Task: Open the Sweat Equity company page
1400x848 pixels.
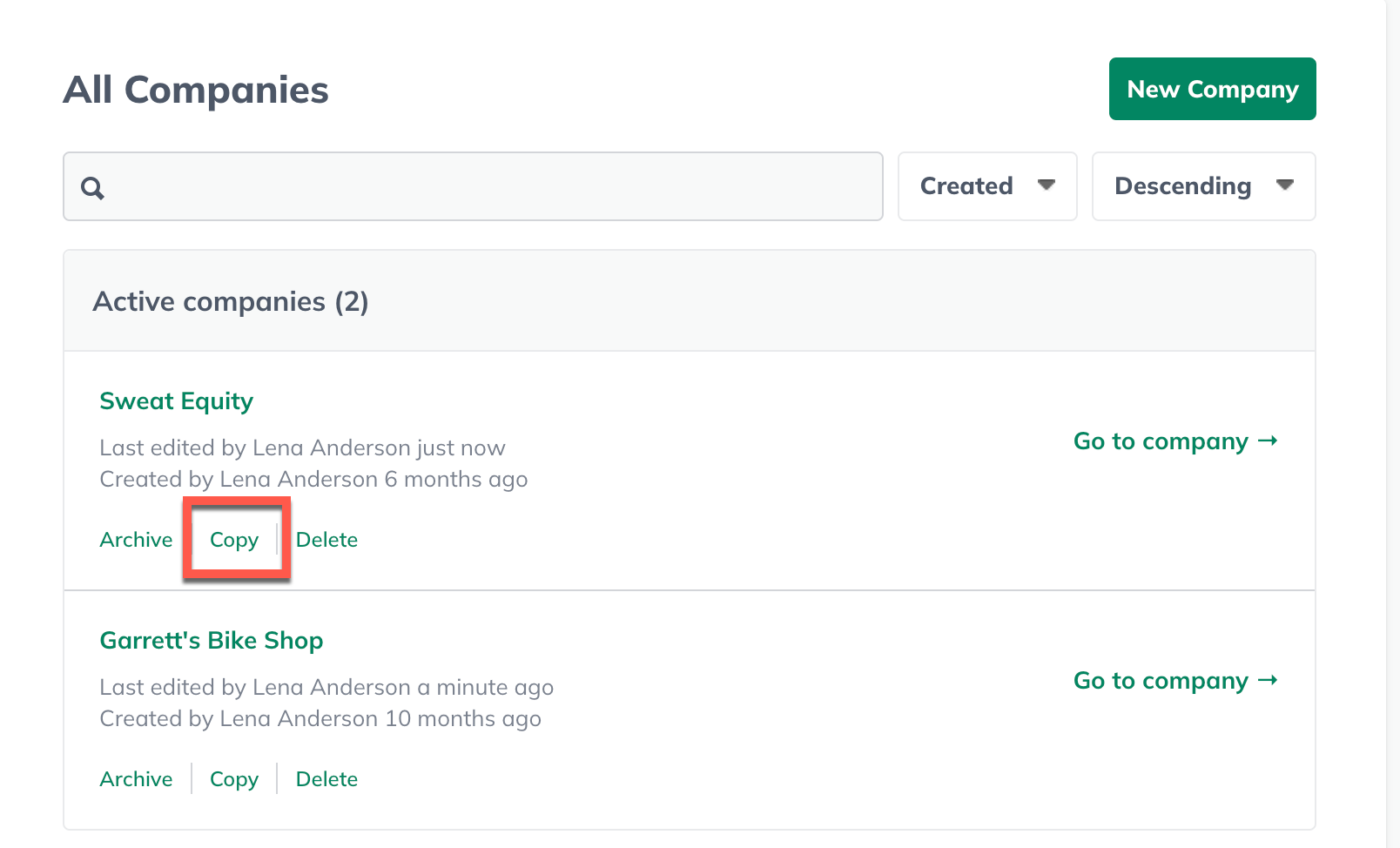Action: pos(176,400)
